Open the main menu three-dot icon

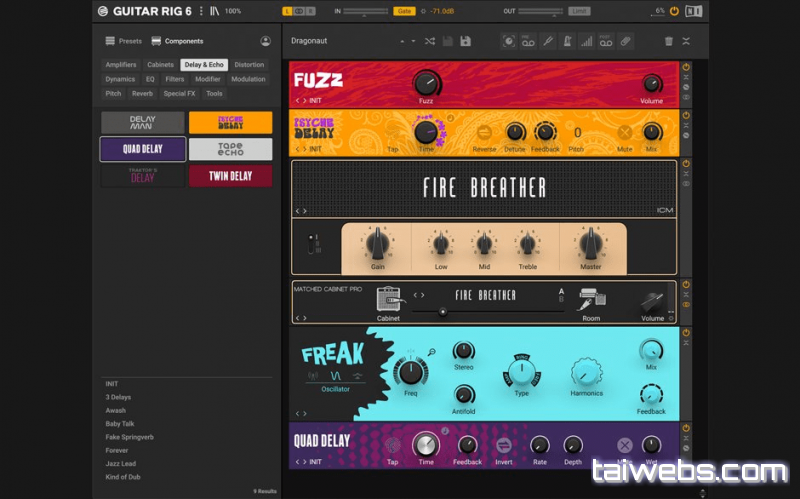click(201, 11)
